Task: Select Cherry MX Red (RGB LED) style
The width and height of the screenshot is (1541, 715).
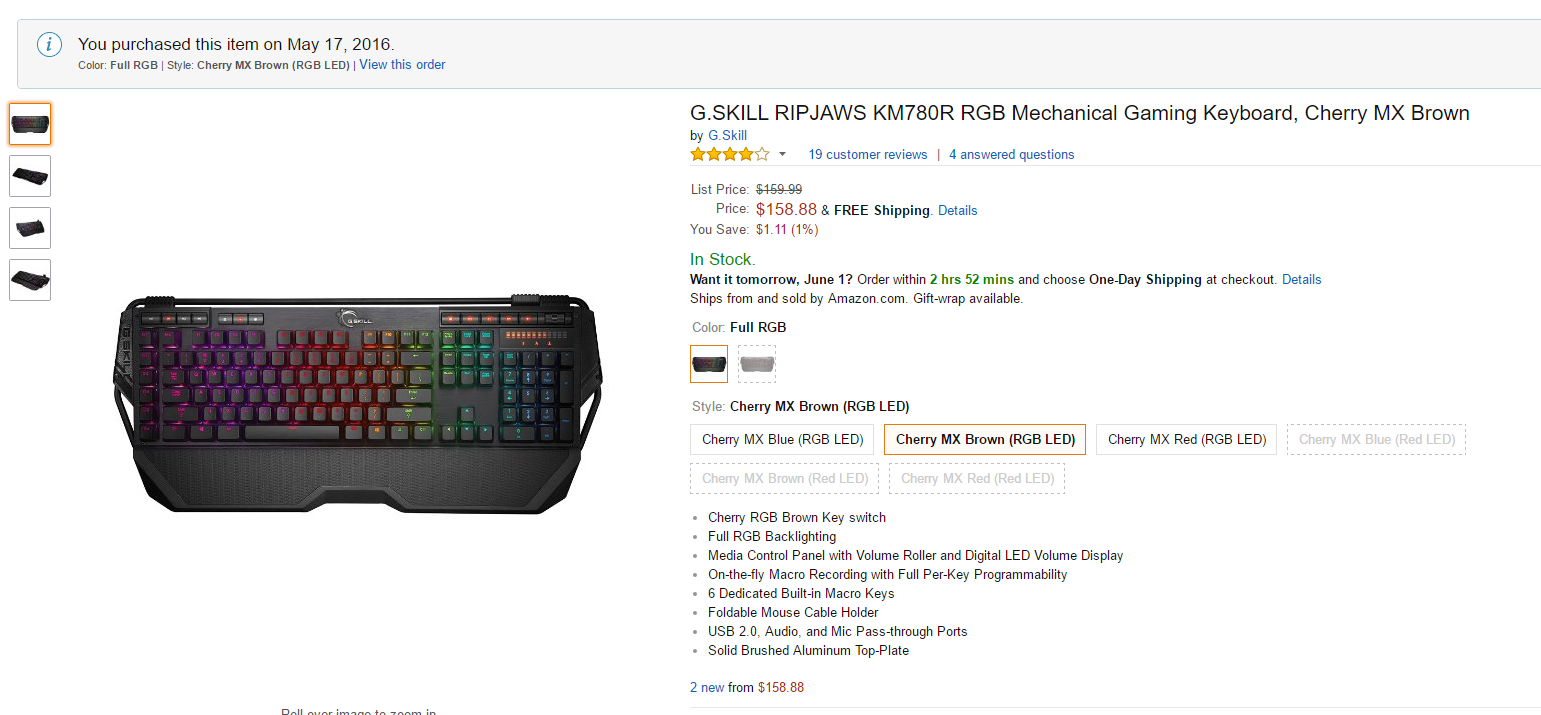Action: [1186, 440]
